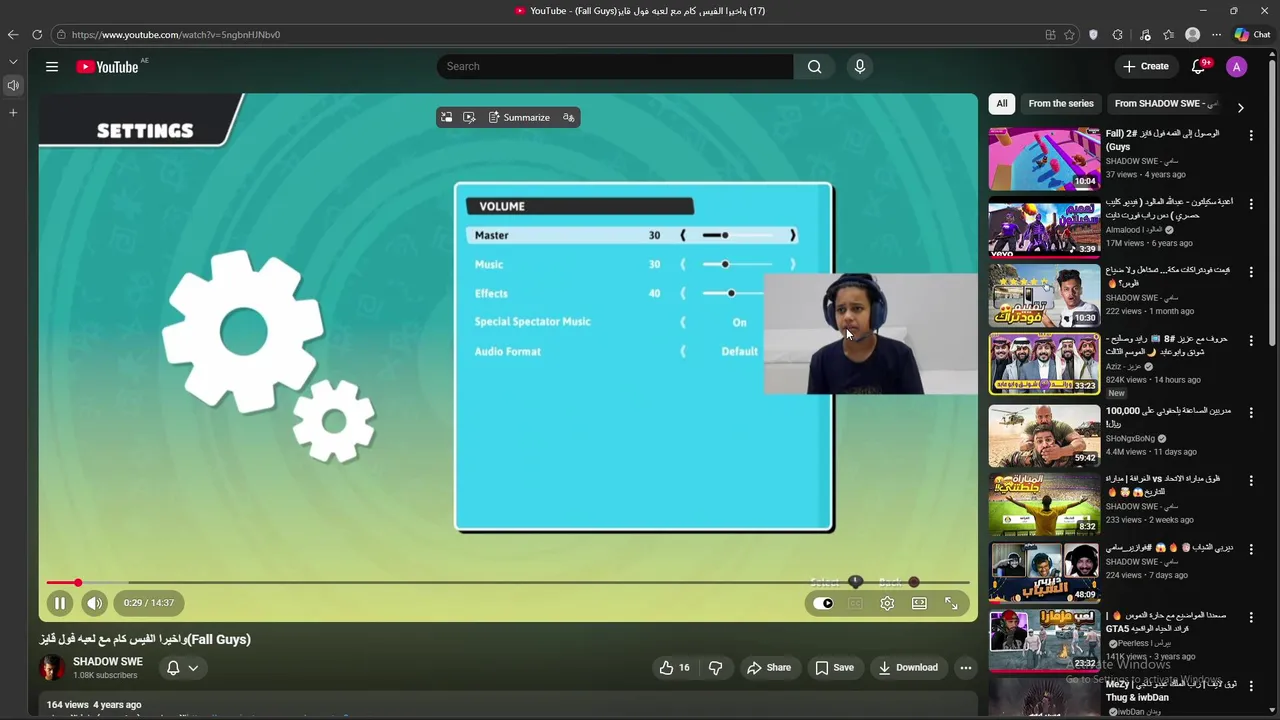The height and width of the screenshot is (720, 1280).
Task: Download the video
Action: pyautogui.click(x=908, y=667)
